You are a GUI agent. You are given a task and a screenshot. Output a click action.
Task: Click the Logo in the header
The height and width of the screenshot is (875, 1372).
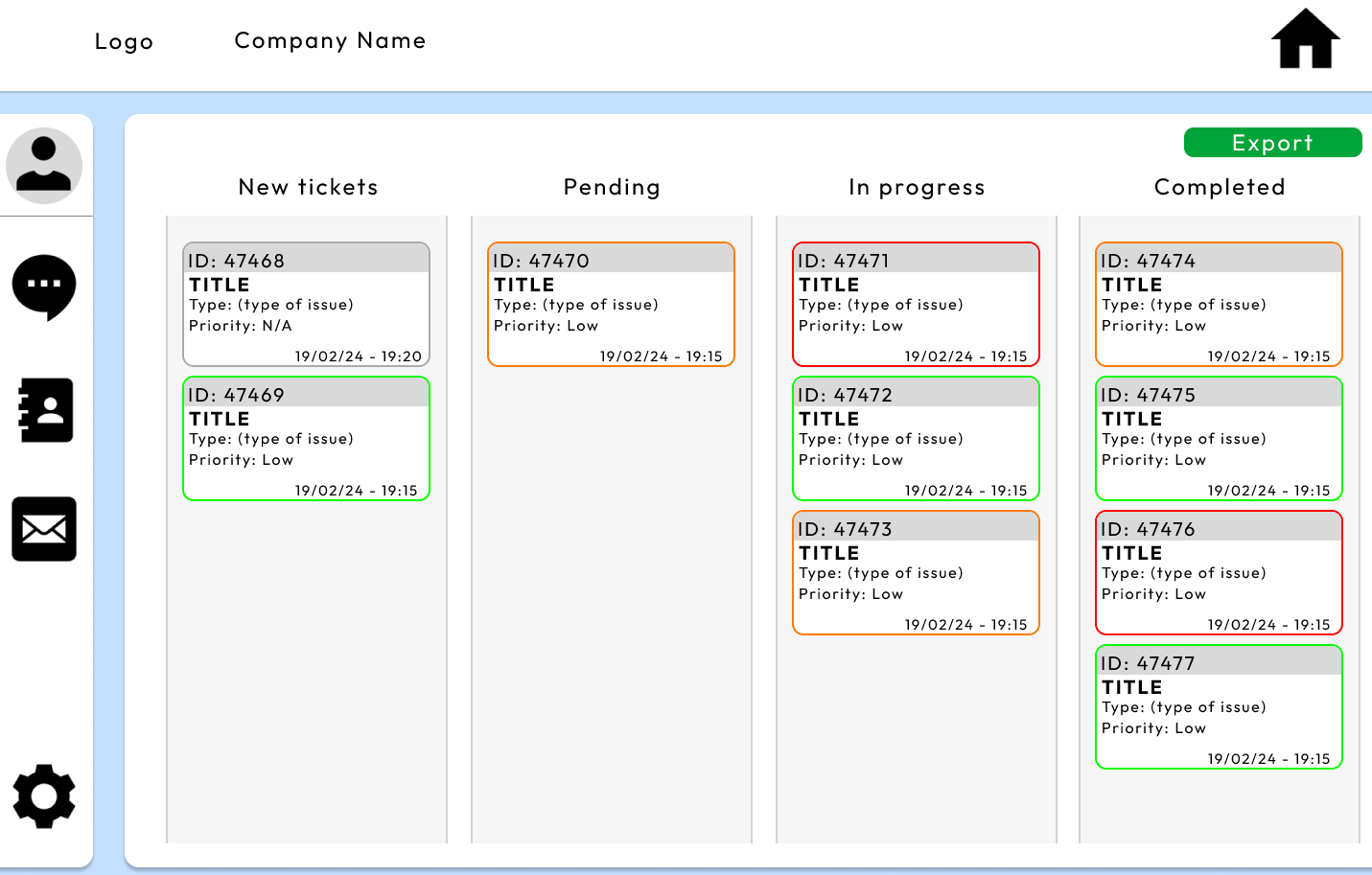[x=123, y=41]
